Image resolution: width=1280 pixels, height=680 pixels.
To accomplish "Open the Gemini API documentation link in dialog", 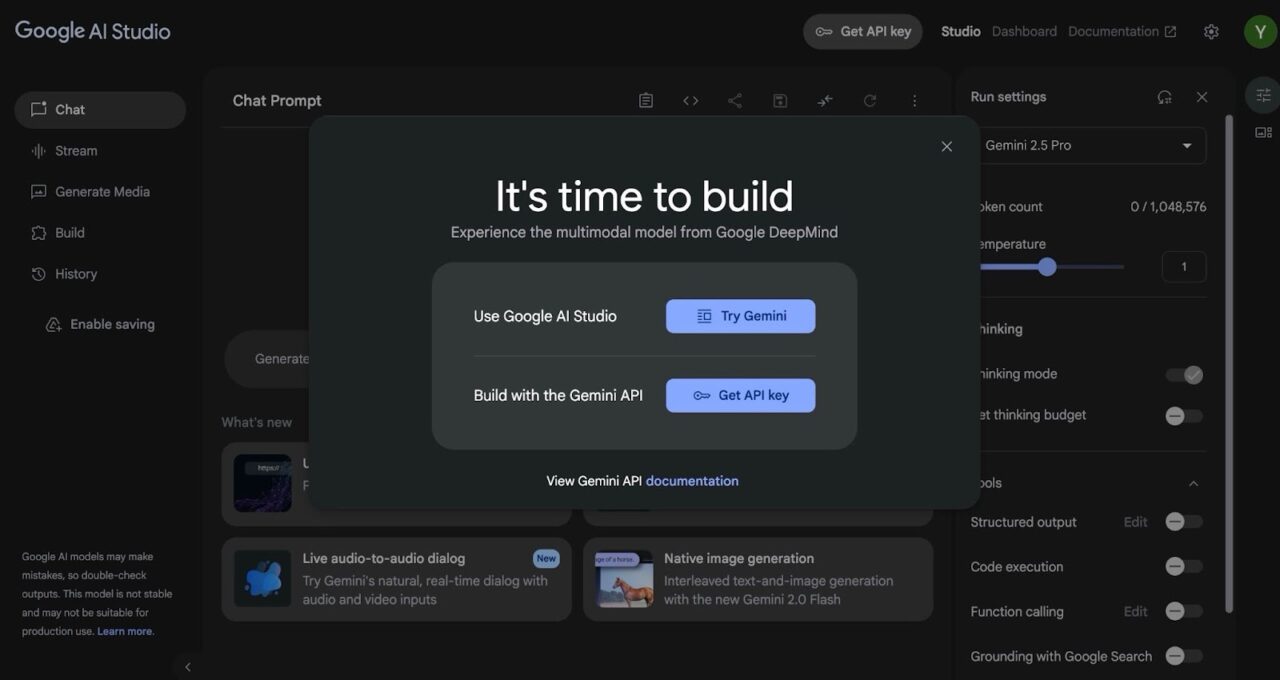I will (692, 481).
